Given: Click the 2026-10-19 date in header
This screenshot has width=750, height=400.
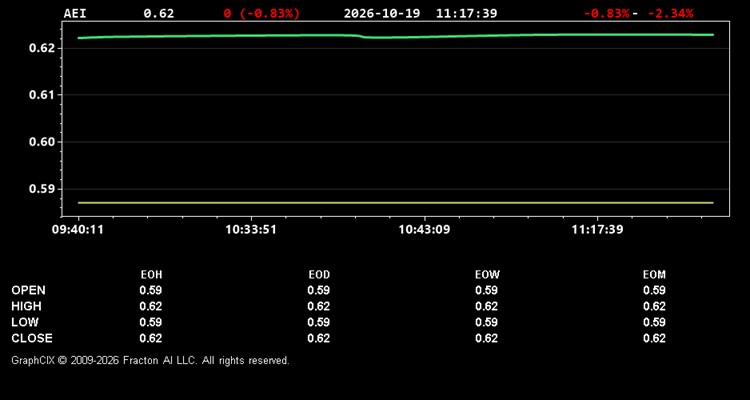Looking at the screenshot, I should click(382, 13).
